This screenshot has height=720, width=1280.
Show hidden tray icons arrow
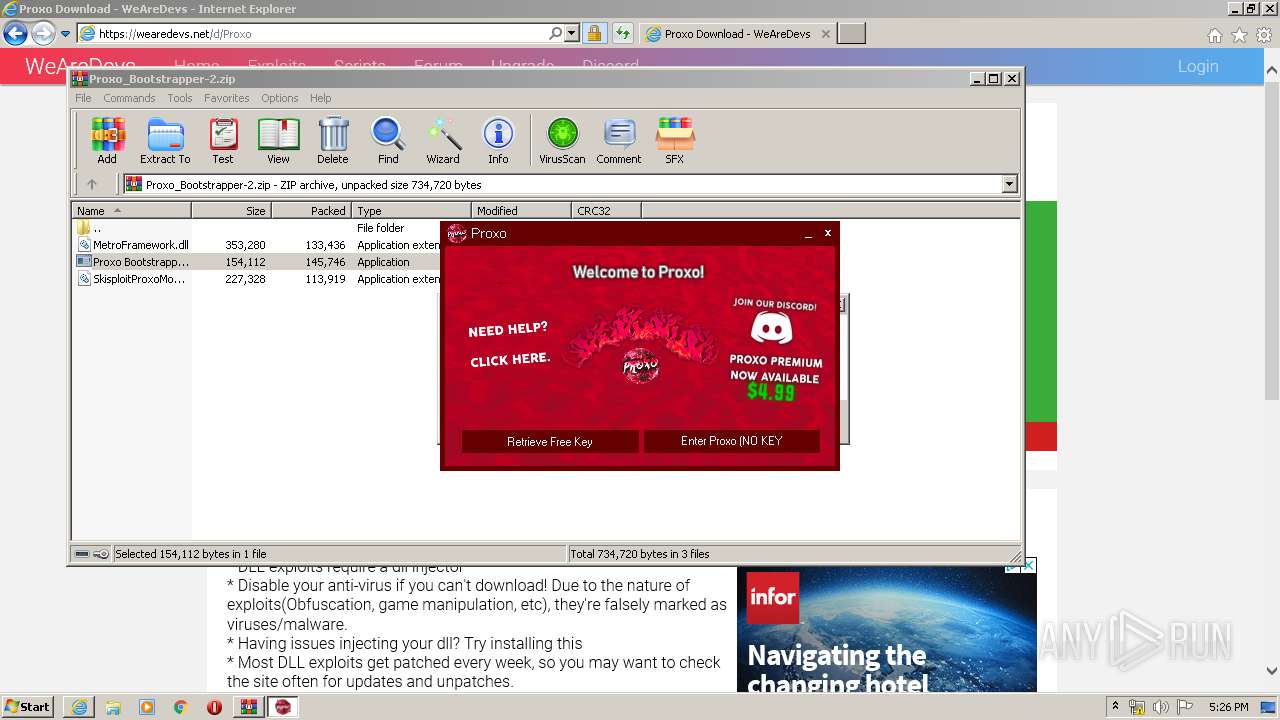(1116, 707)
